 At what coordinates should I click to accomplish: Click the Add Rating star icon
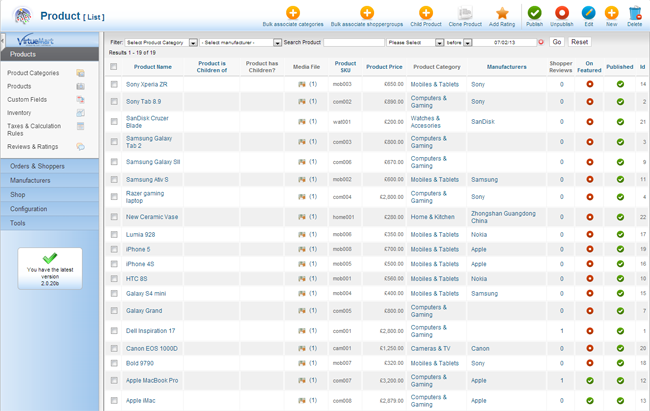coord(502,14)
